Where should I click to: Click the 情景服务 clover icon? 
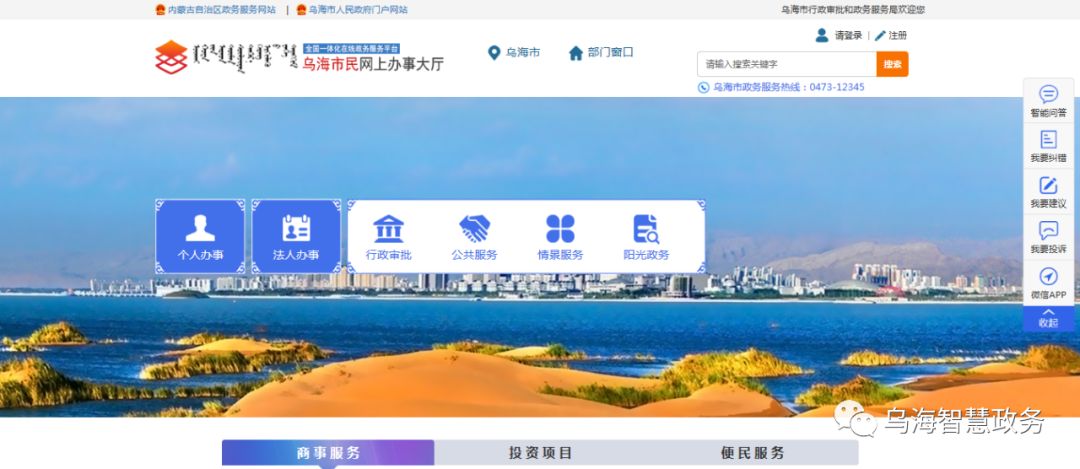click(560, 229)
